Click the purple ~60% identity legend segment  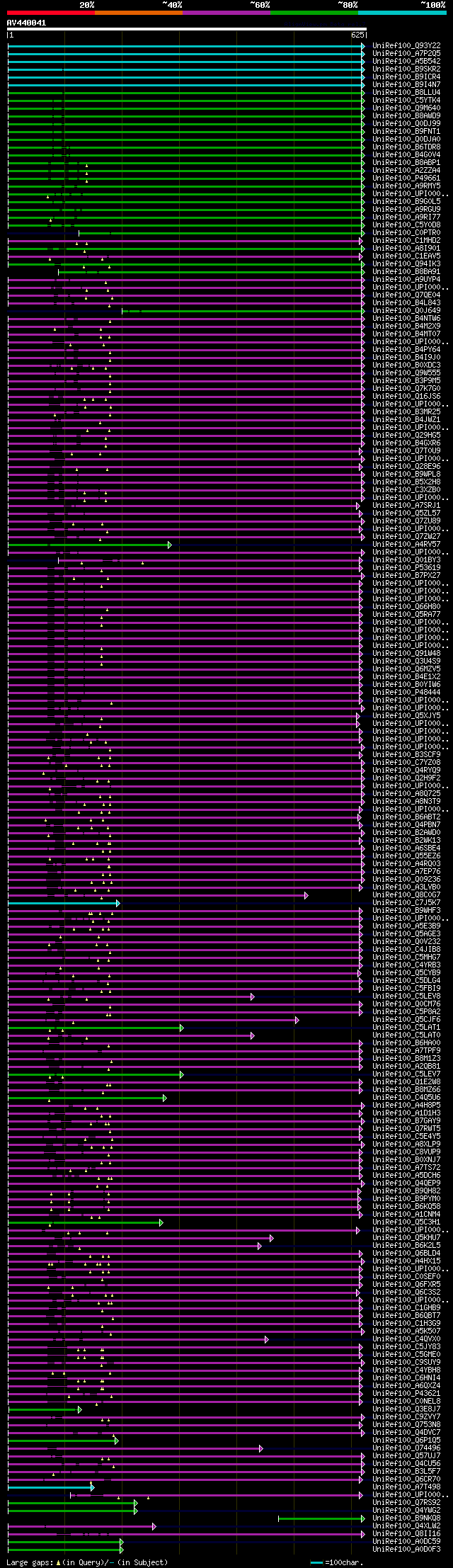(x=226, y=13)
